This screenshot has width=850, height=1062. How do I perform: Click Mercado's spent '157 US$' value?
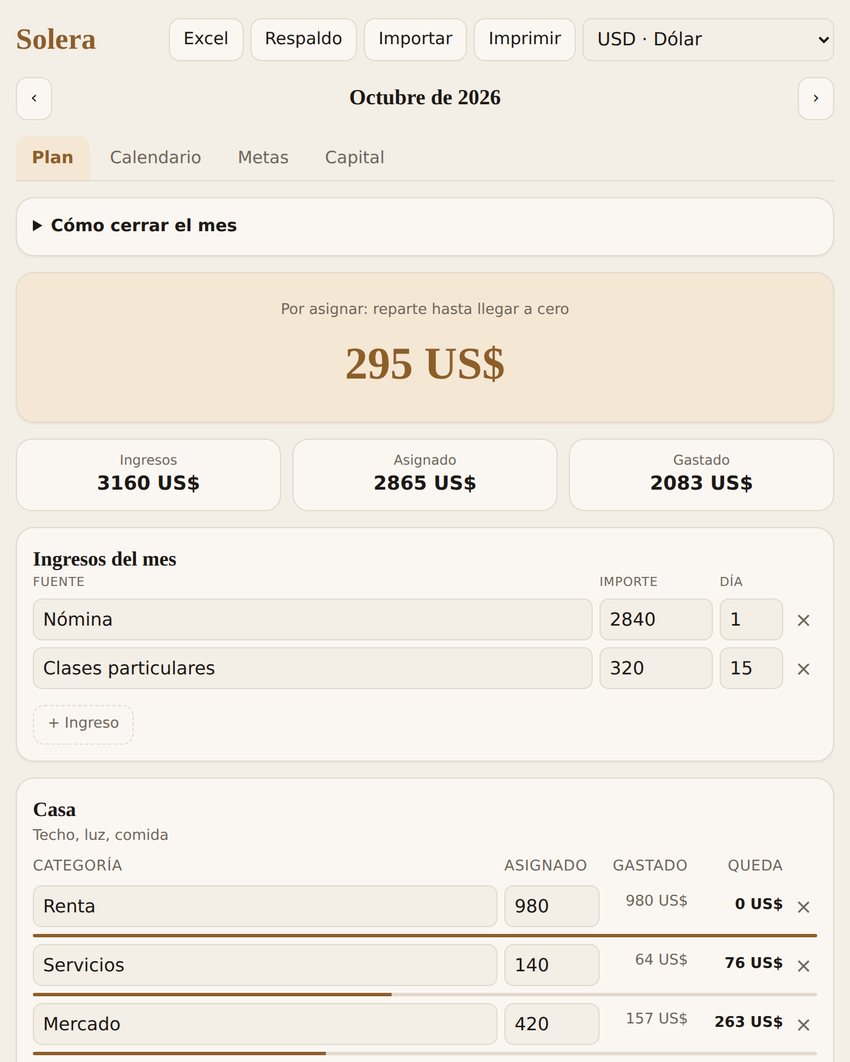(x=656, y=1018)
